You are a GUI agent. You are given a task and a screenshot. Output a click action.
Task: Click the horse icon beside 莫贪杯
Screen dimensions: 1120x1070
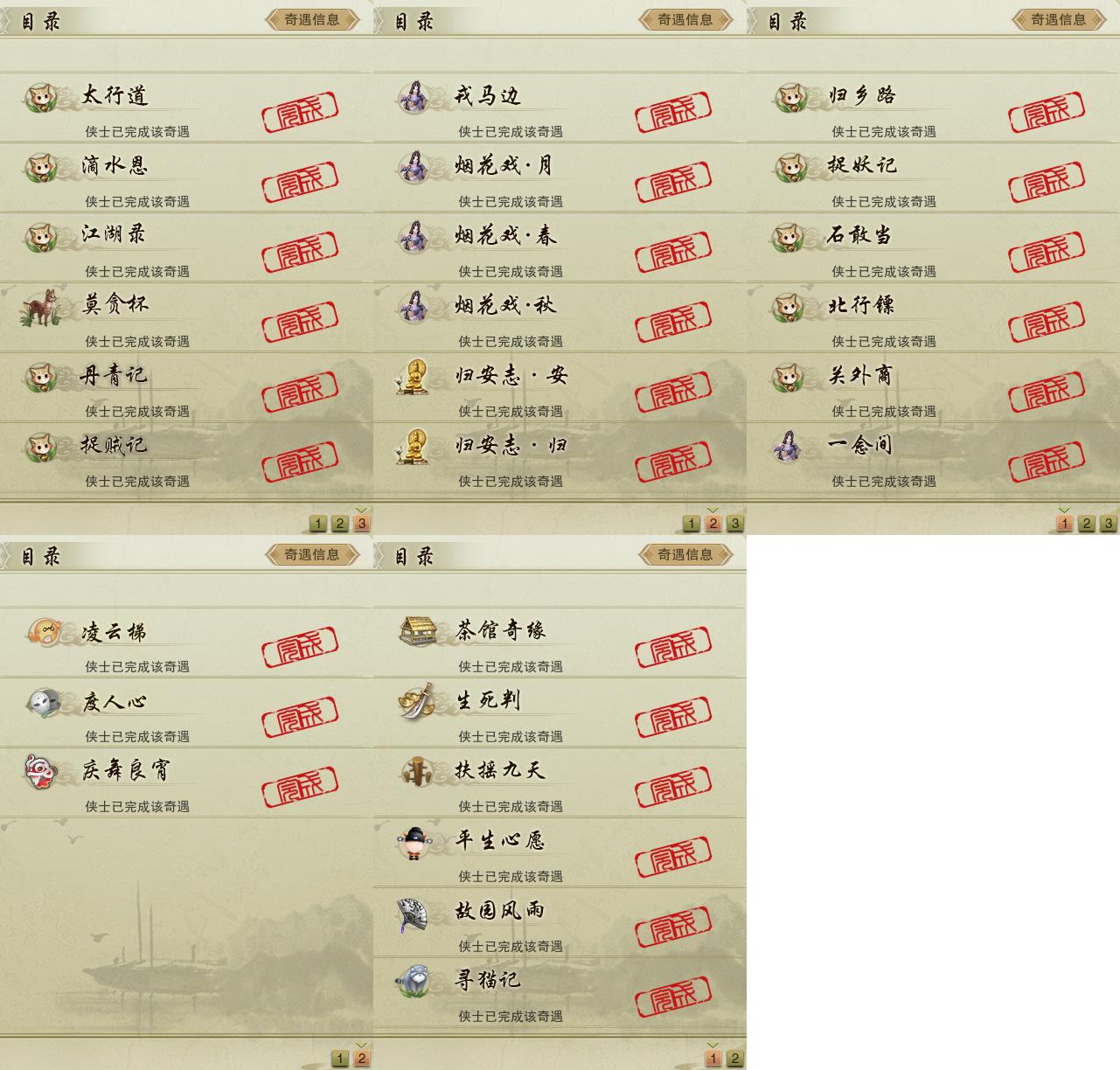coord(40,307)
